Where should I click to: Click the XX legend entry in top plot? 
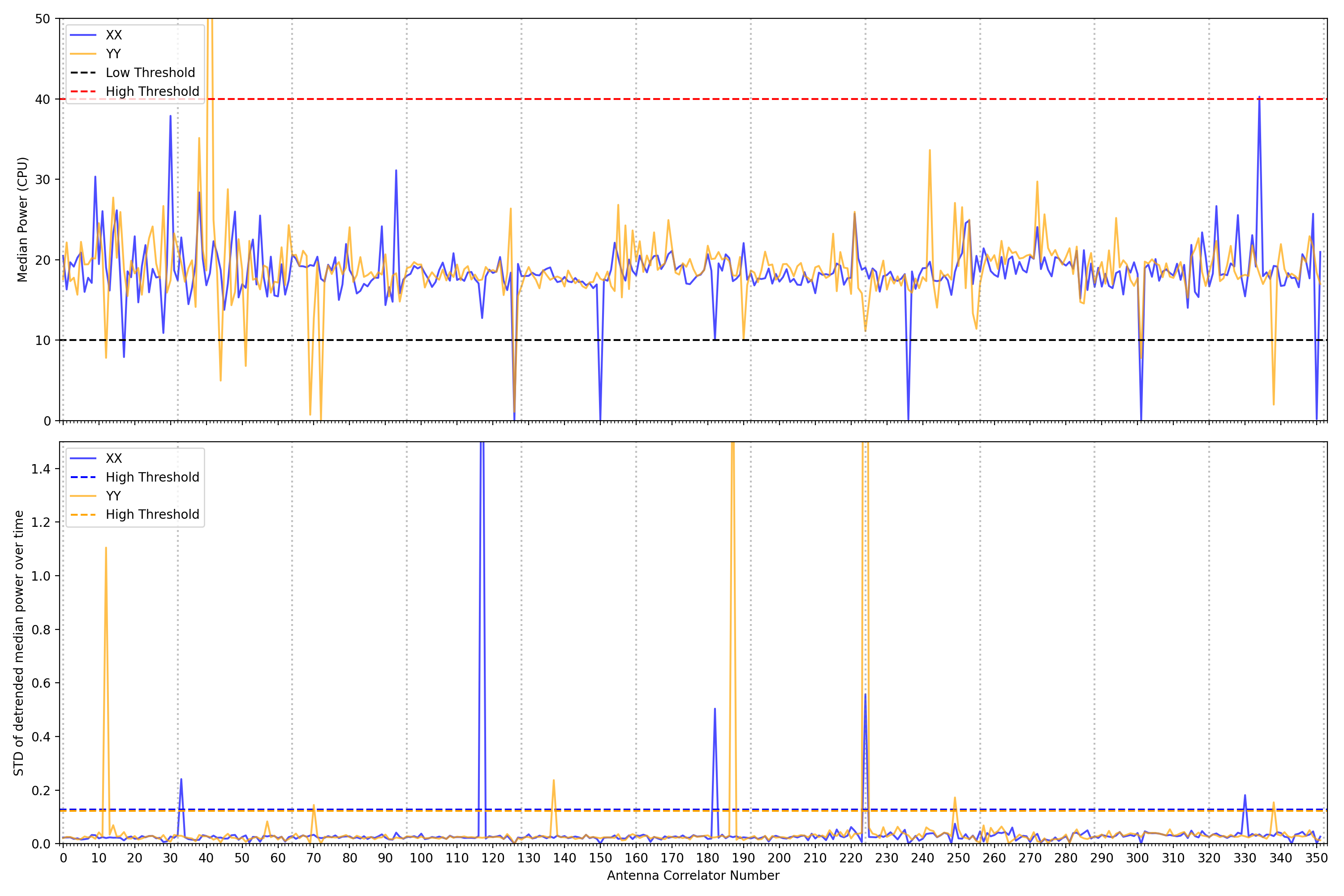click(113, 35)
